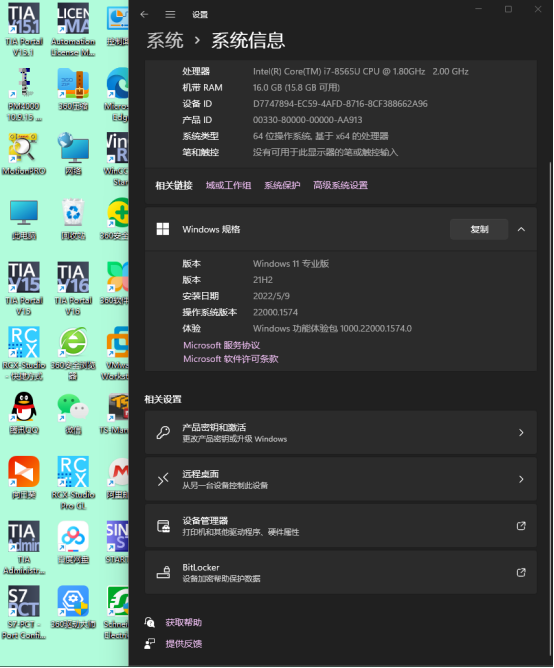Collapse the Windows 规格 section chevron
554x668 pixels.
pos(521,229)
